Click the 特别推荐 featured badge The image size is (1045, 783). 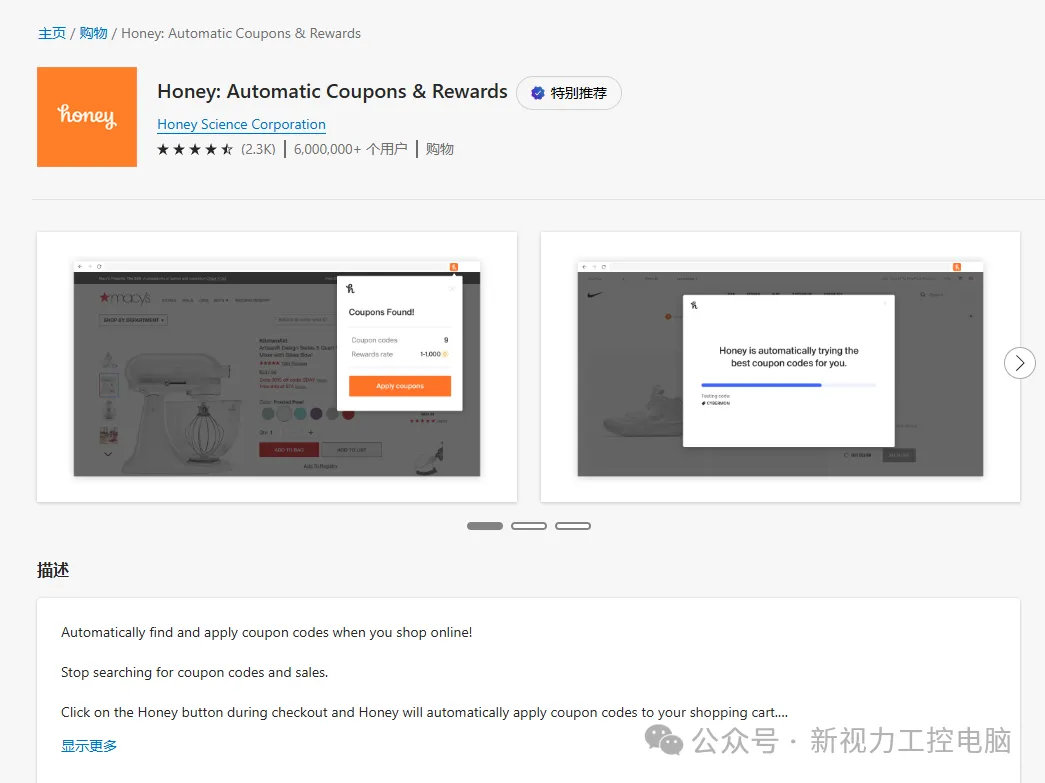tap(568, 93)
